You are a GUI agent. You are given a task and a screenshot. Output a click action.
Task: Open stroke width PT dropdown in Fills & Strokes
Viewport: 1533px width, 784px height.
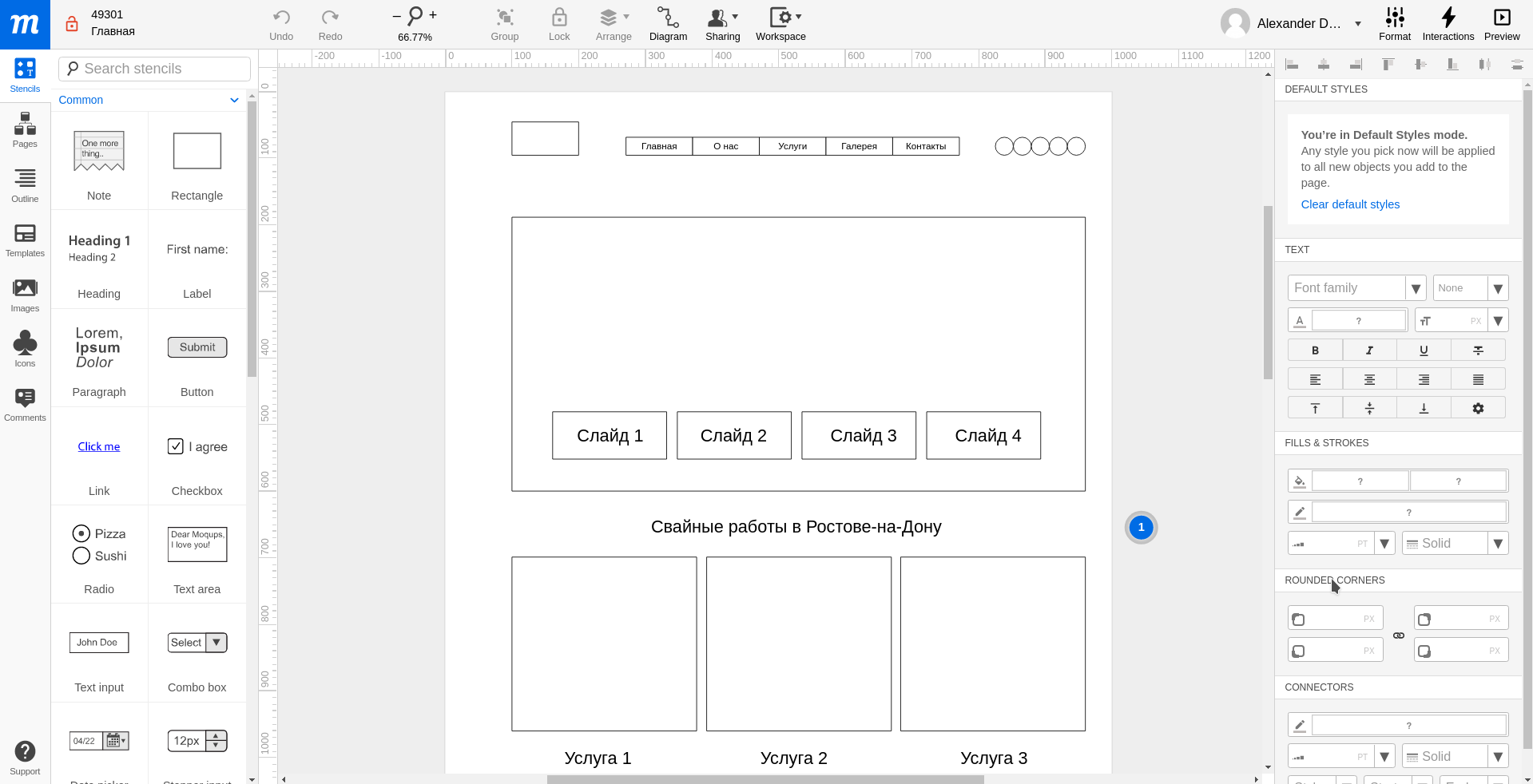1385,544
